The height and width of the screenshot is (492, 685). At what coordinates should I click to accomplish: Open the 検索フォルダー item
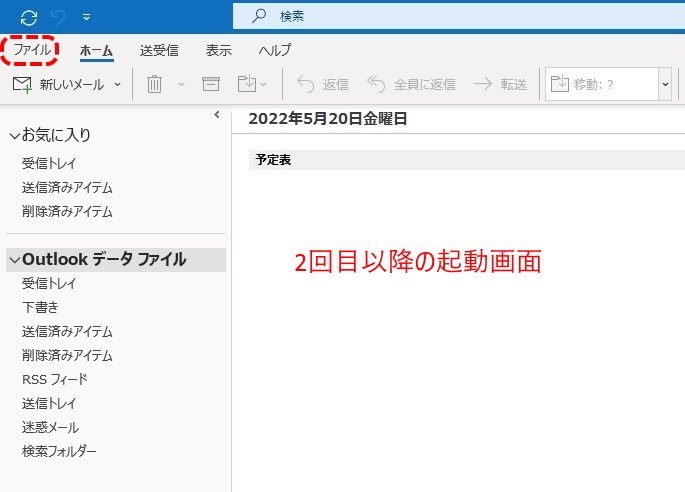tap(59, 451)
